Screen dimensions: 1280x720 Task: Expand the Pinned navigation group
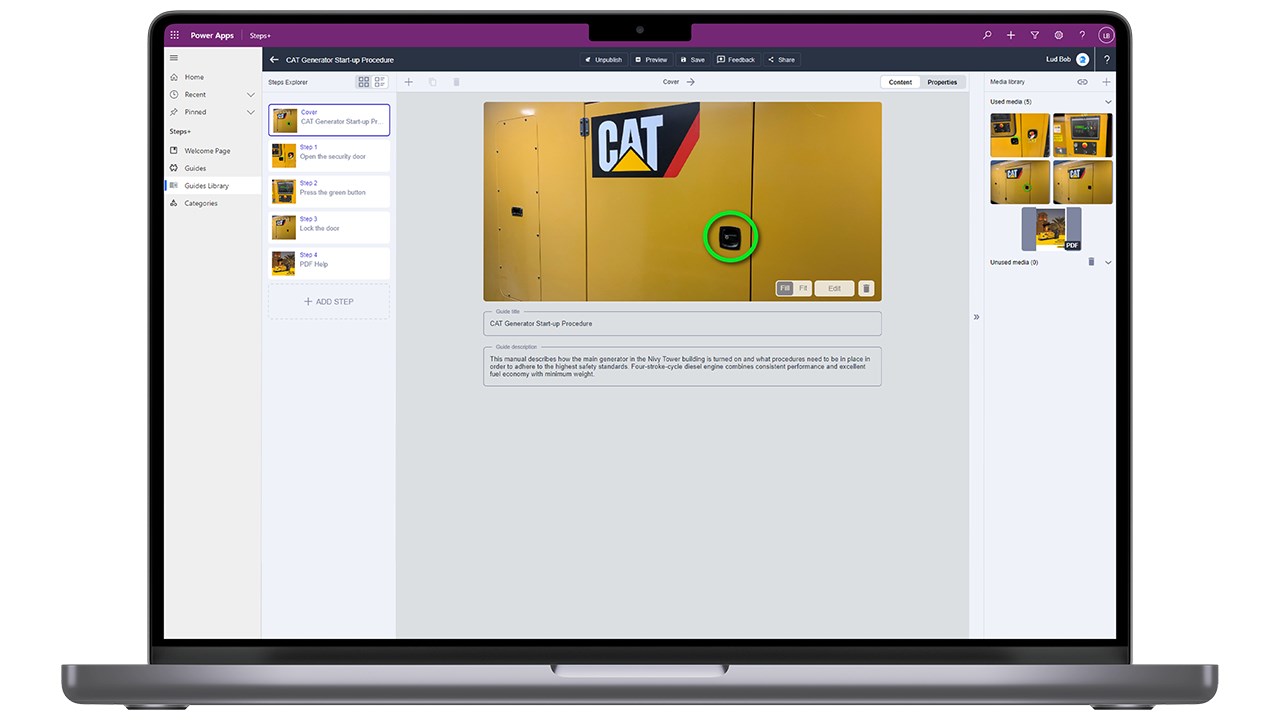250,112
